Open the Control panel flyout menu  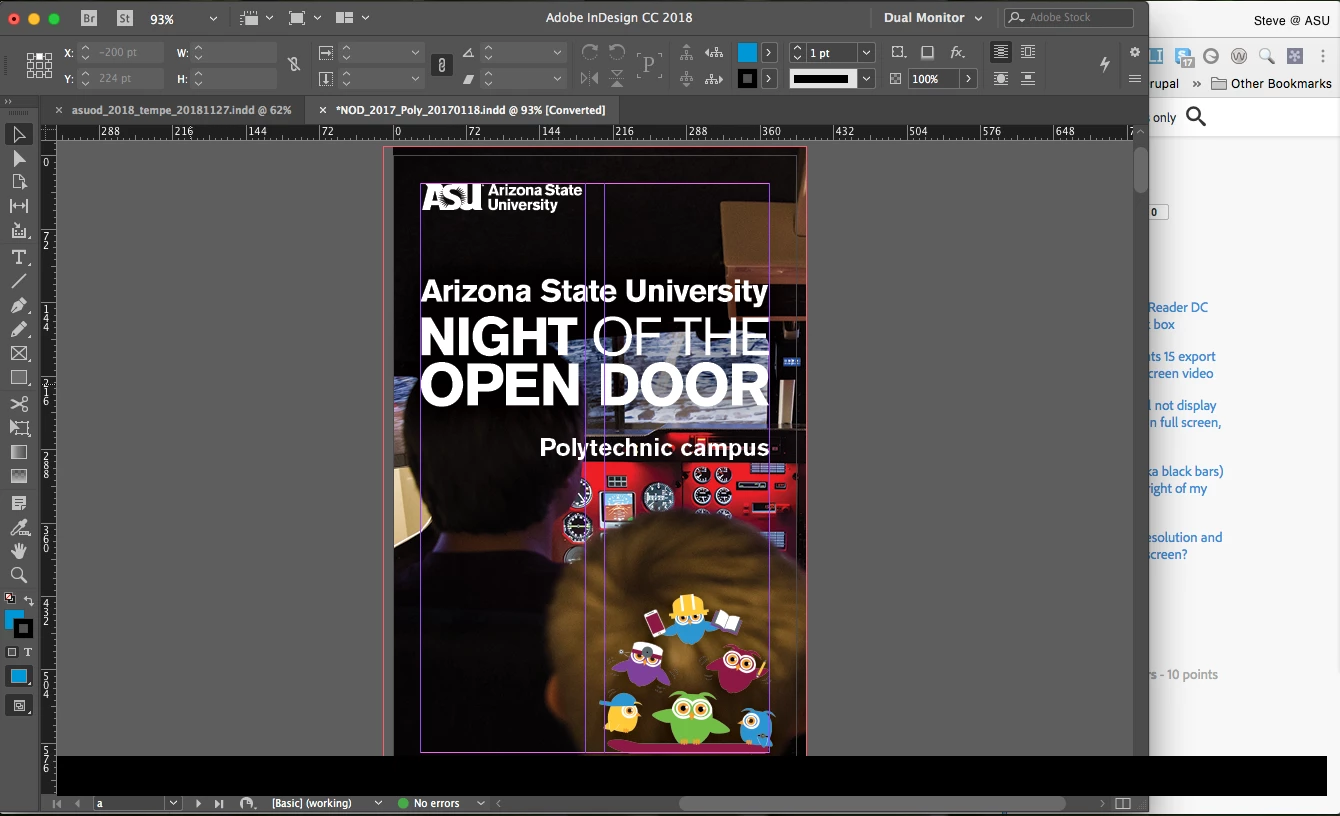[1134, 78]
